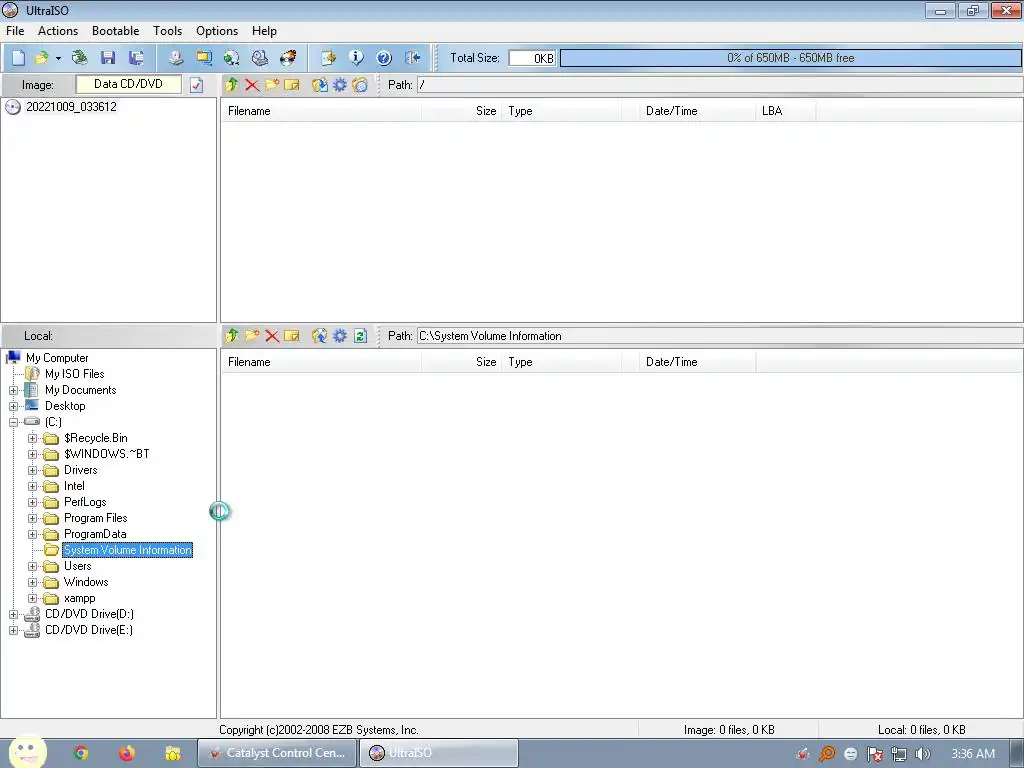The image size is (1024, 768).
Task: Click the Data CD/DVD image type button
Action: (x=129, y=84)
